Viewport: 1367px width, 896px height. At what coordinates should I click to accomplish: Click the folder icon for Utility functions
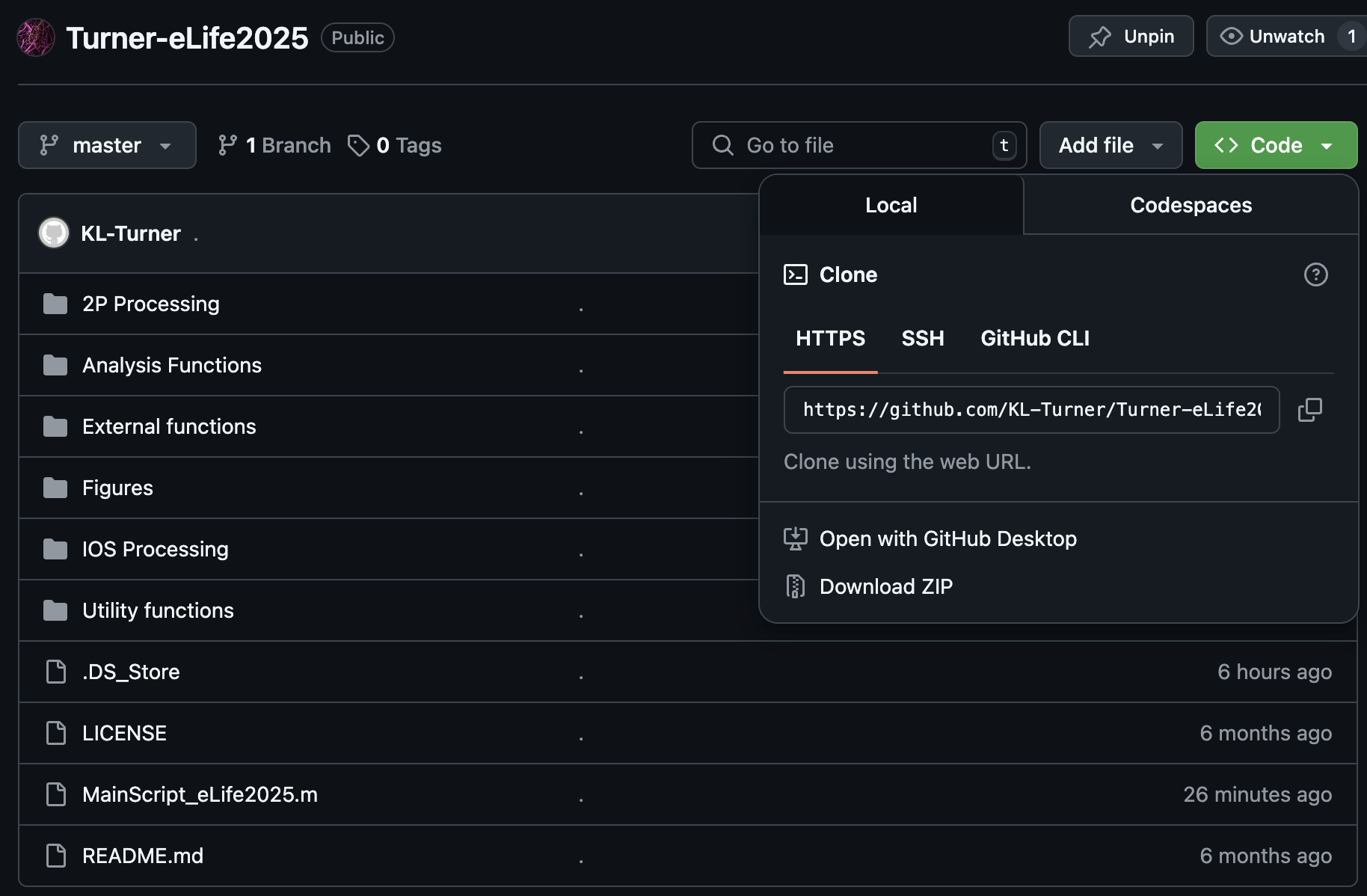pyautogui.click(x=55, y=610)
